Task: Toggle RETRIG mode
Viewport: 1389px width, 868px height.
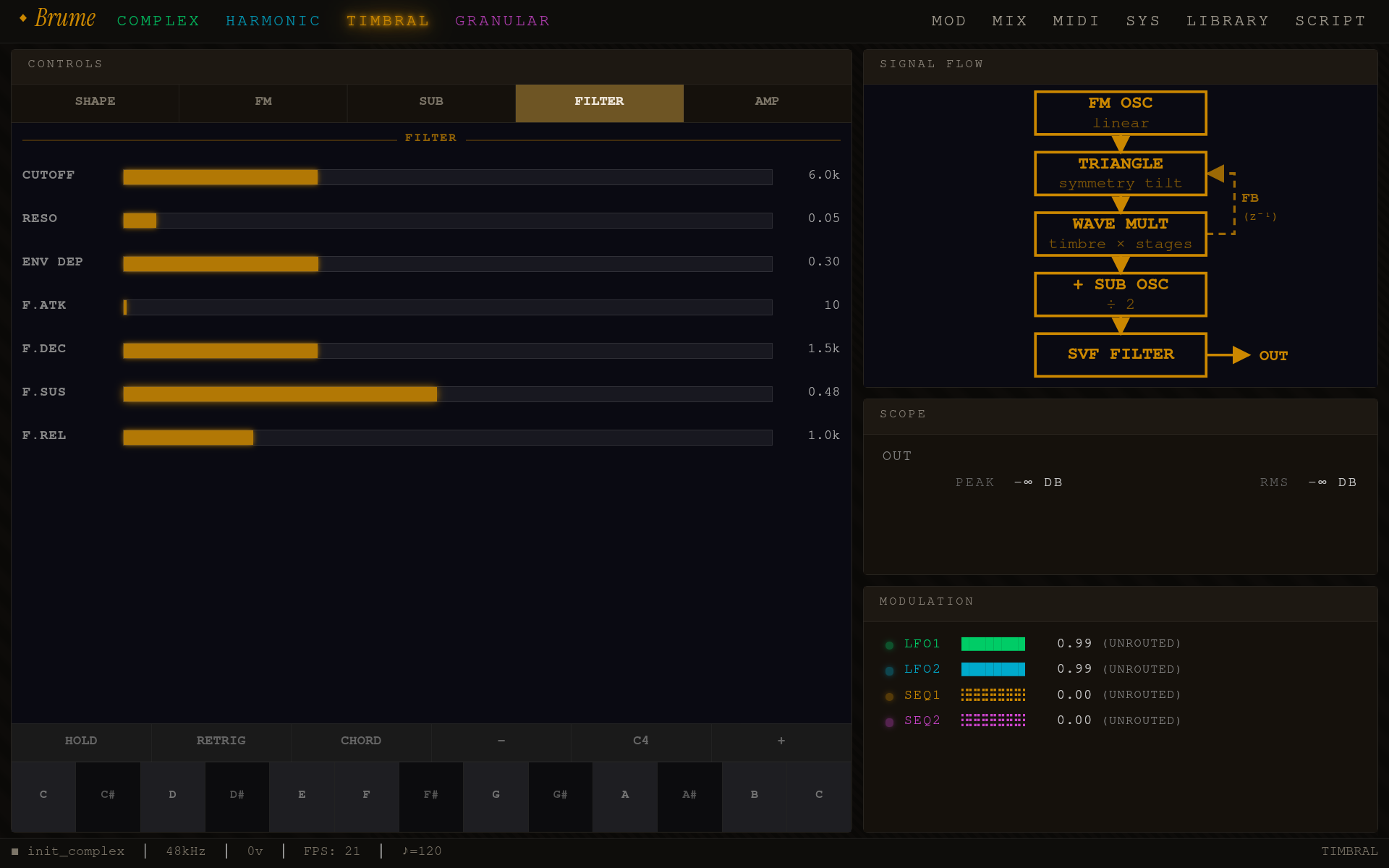Action: point(221,741)
